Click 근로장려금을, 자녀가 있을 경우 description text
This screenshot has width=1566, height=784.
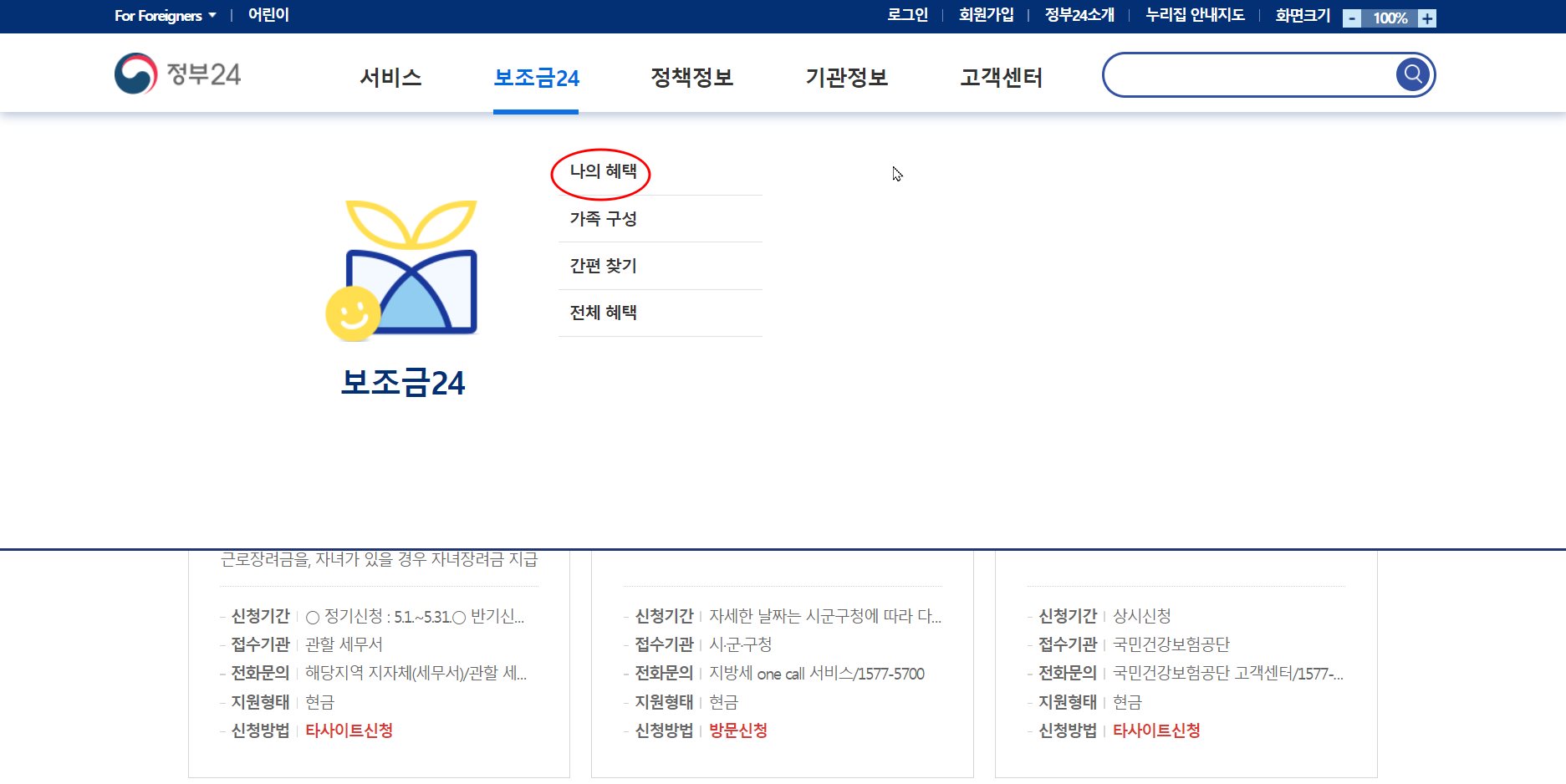[x=379, y=558]
